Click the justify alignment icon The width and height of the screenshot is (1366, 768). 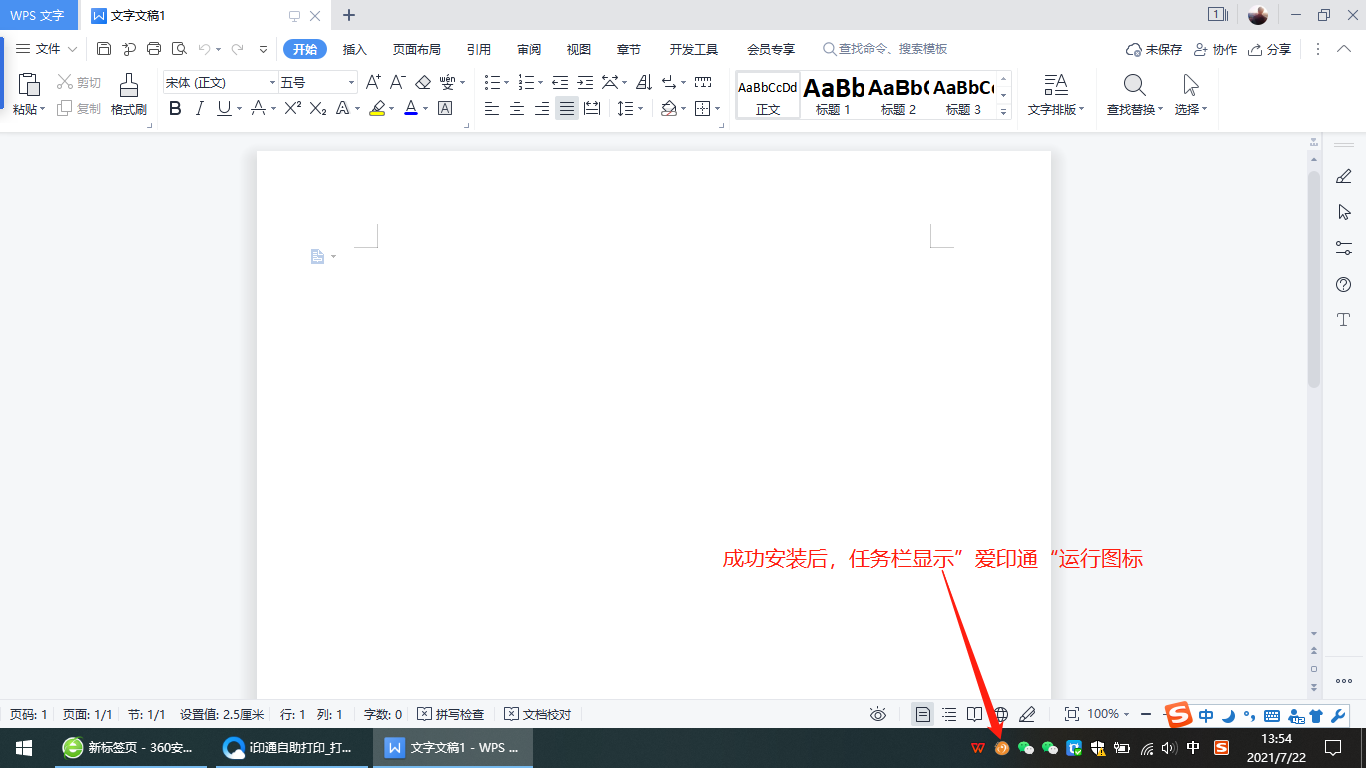click(x=567, y=108)
